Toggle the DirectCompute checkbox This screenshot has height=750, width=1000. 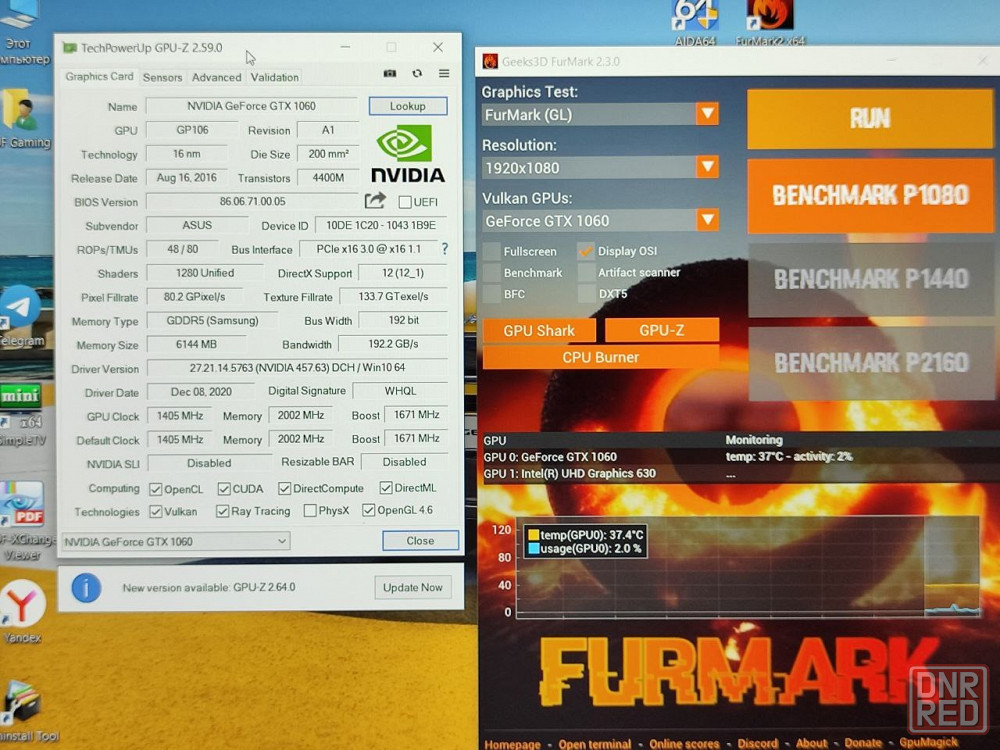[284, 489]
